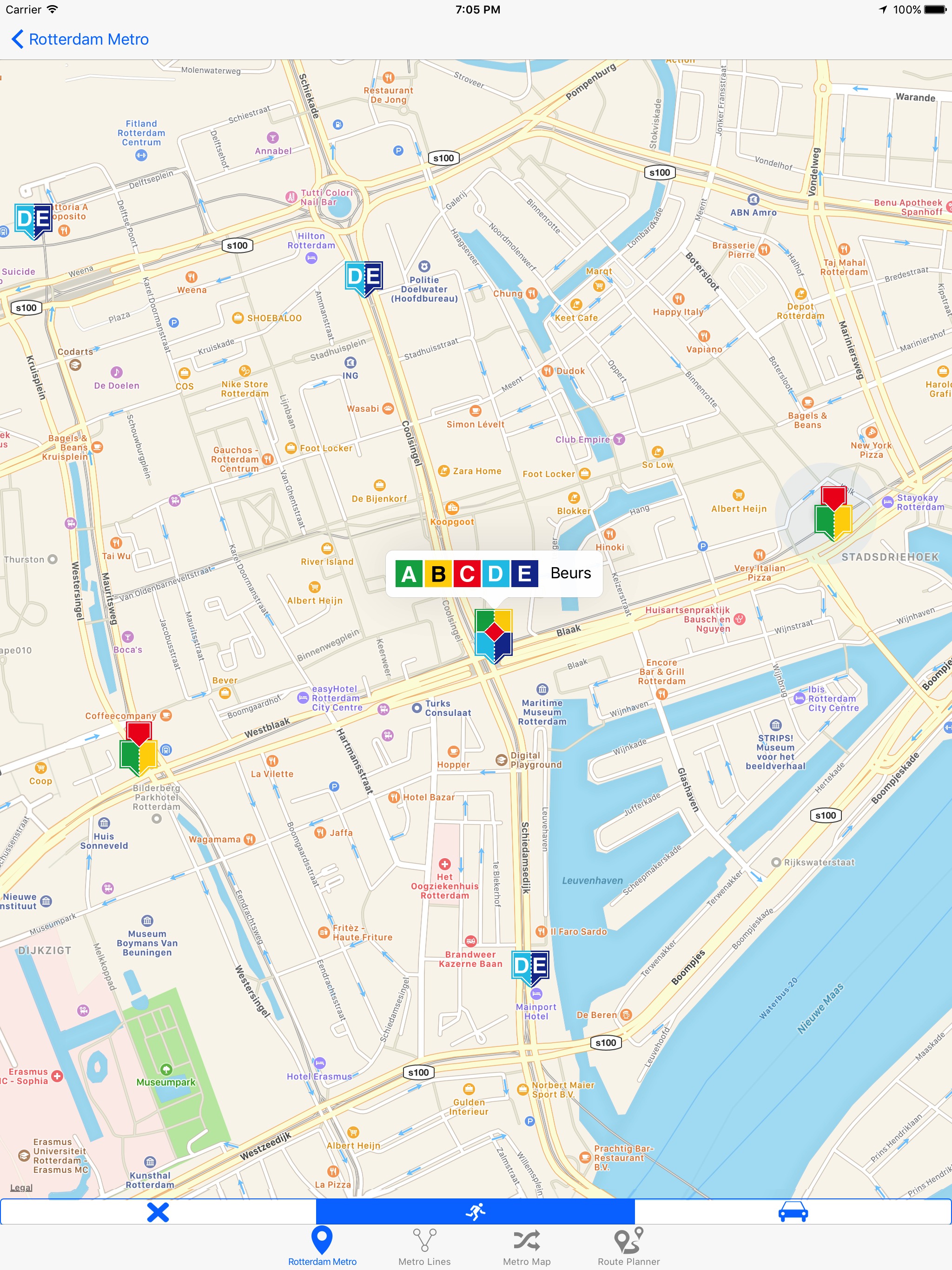Open the Metro Lines tab
Viewport: 952px width, 1270px height.
pos(424,1246)
